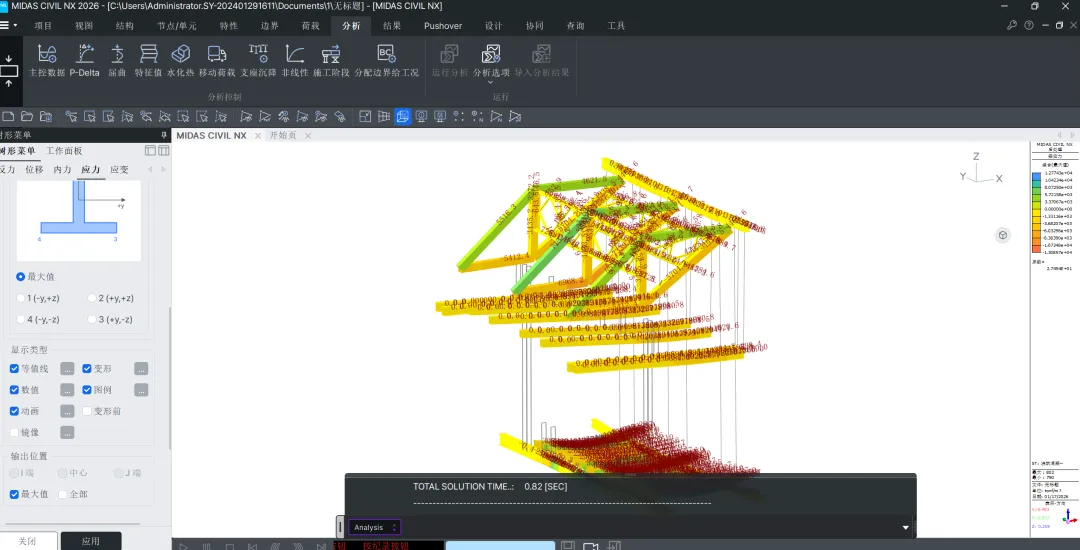The width and height of the screenshot is (1080, 550).
Task: Open the 非线性 nonlinear analysis control
Action: coord(295,61)
